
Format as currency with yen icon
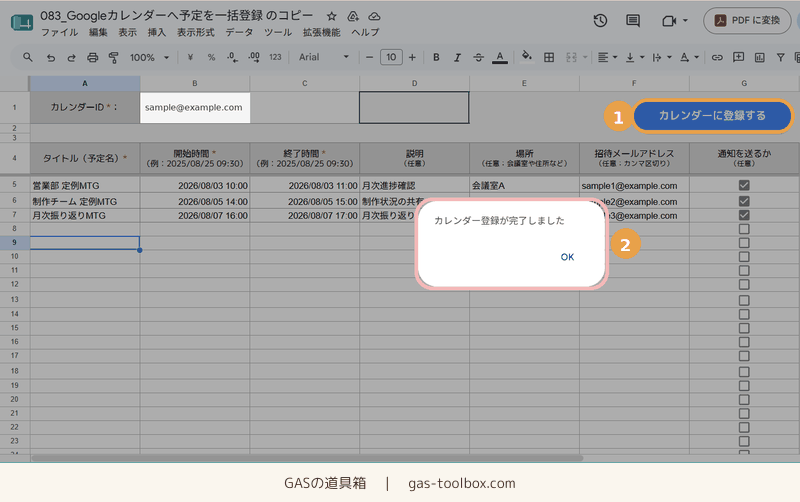pos(190,57)
